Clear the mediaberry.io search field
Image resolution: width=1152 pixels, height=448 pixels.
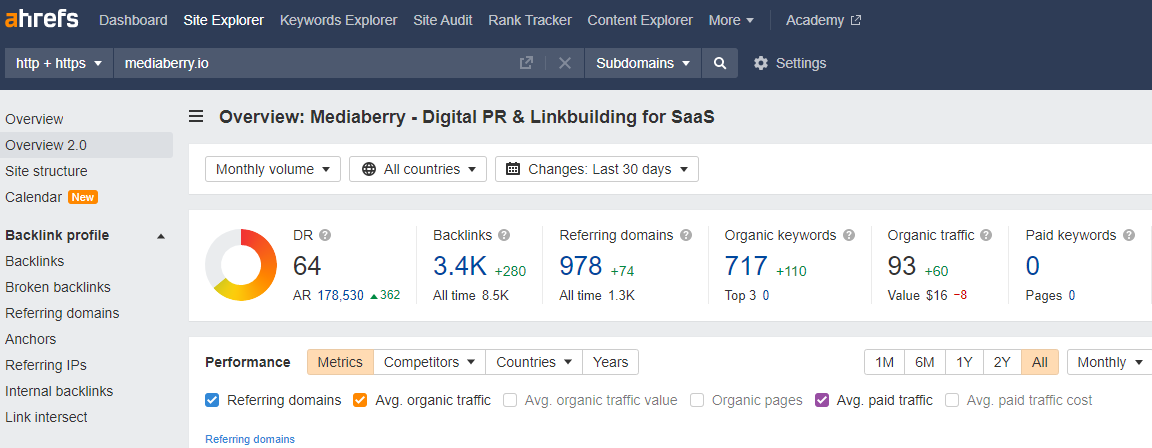pos(565,63)
